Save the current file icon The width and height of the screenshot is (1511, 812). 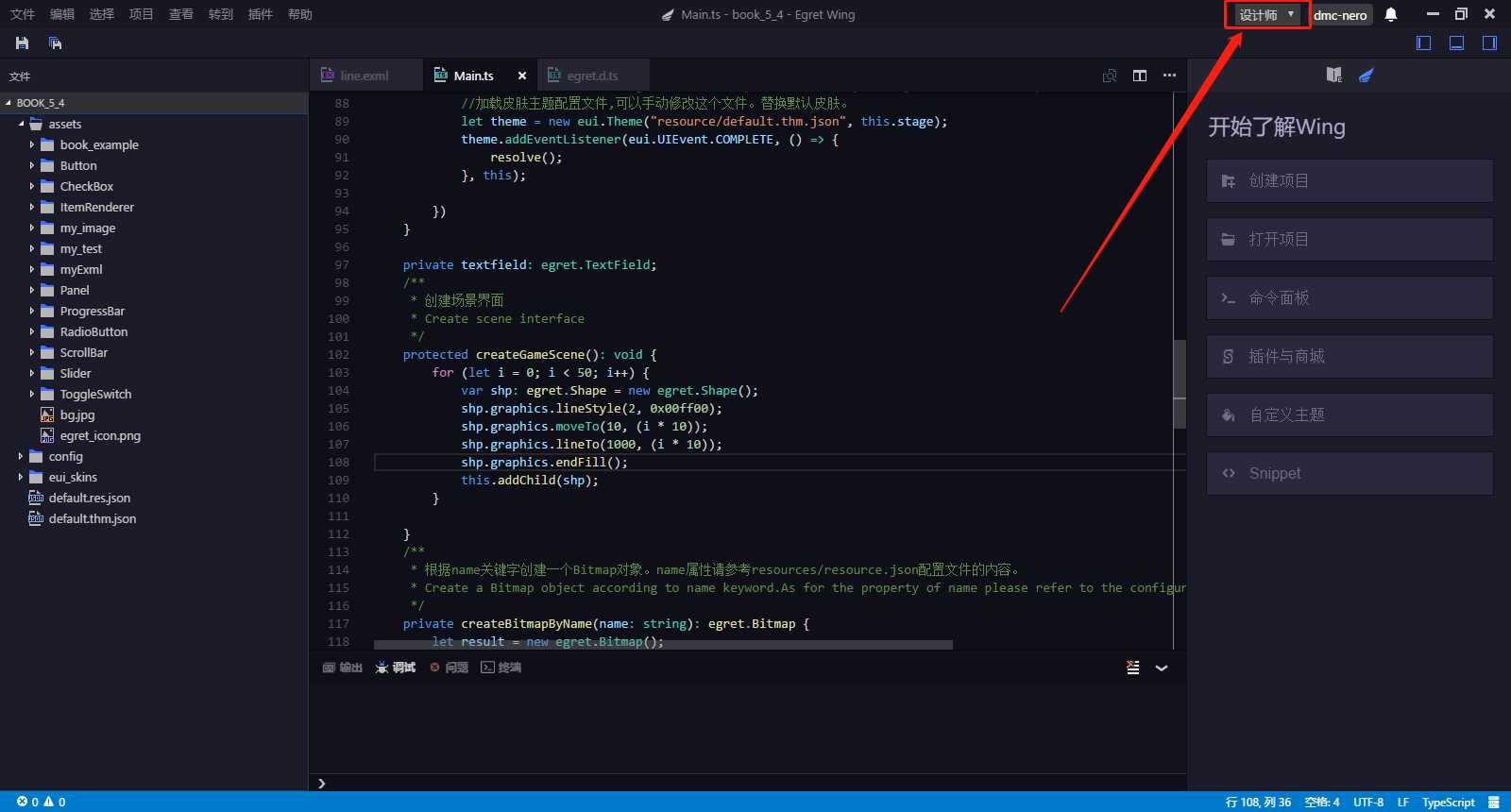point(23,43)
